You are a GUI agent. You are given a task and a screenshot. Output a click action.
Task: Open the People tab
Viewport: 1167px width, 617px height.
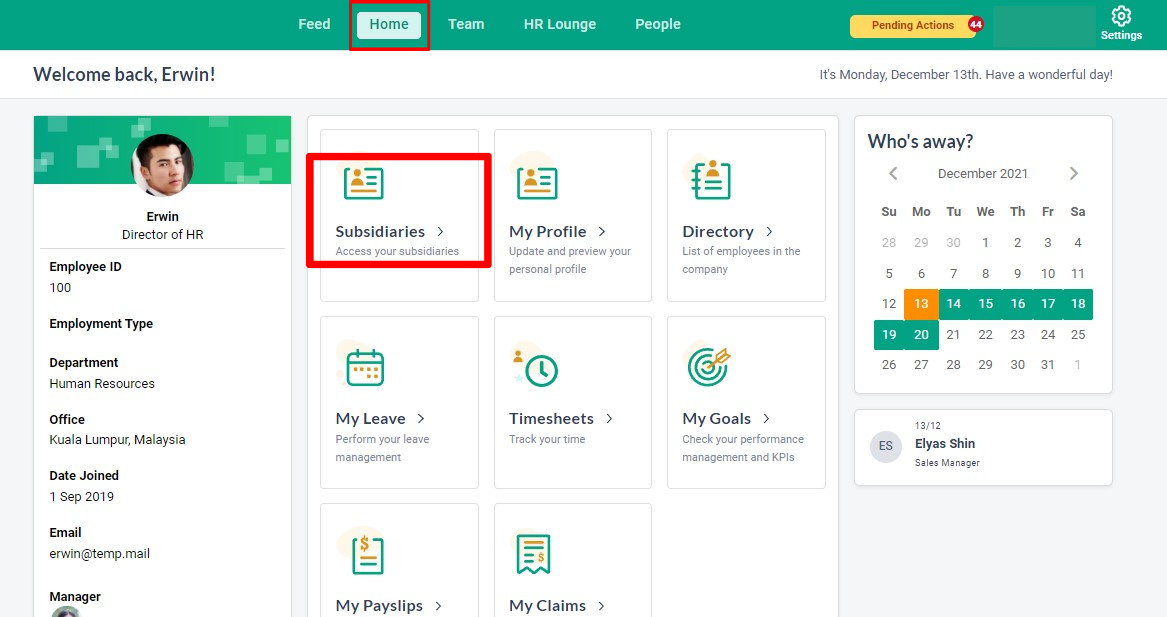(658, 25)
